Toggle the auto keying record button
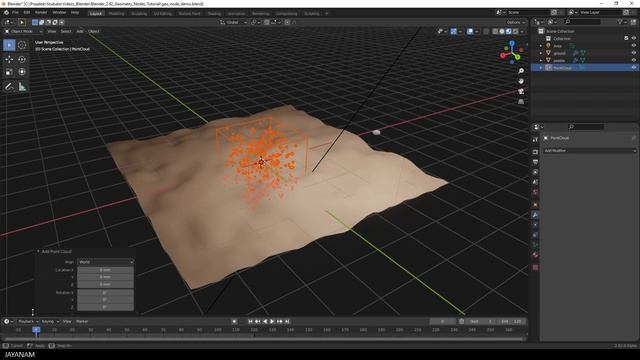The width and height of the screenshot is (640, 360). (234, 322)
